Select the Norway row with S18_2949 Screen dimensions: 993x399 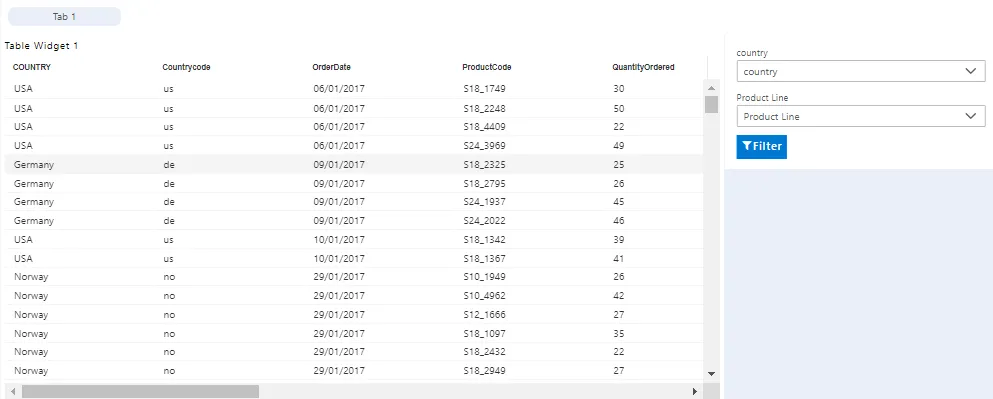(x=354, y=370)
